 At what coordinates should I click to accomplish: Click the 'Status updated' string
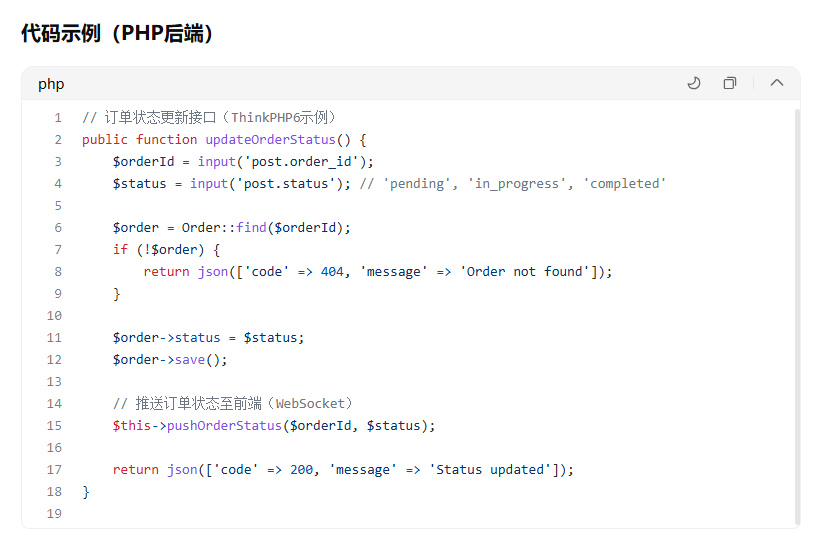click(x=490, y=470)
